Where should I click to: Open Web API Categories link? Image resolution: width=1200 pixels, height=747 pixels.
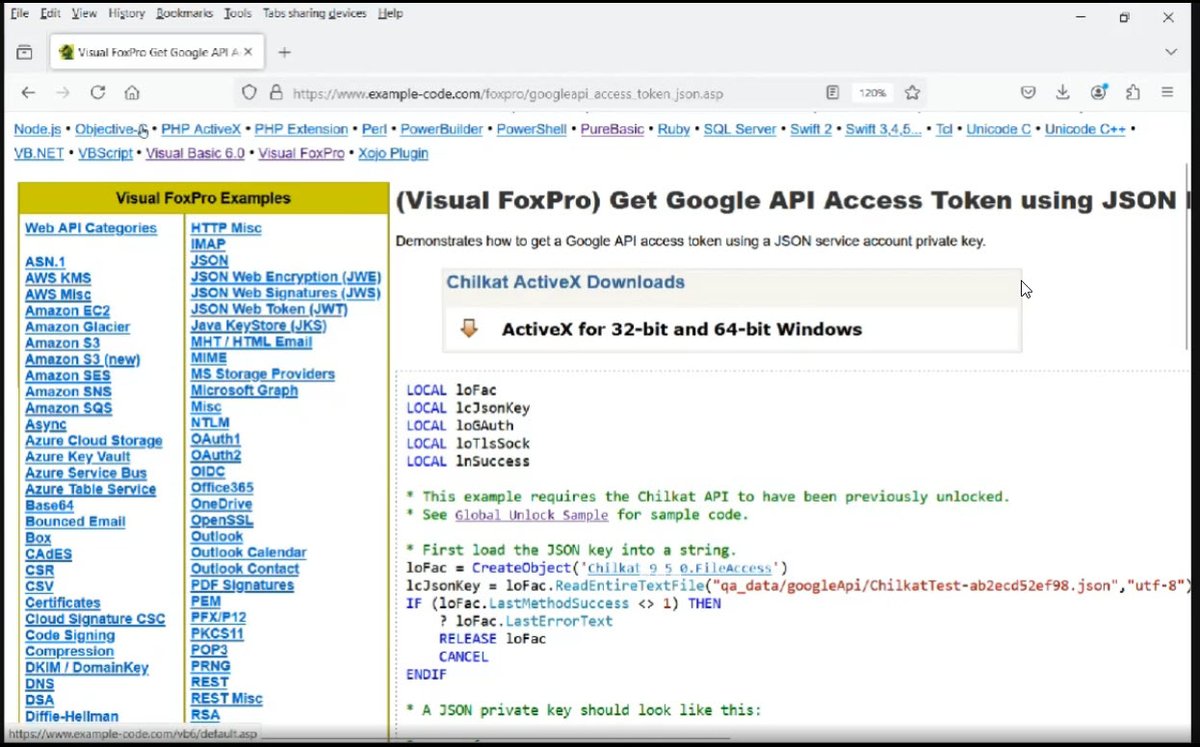91,228
